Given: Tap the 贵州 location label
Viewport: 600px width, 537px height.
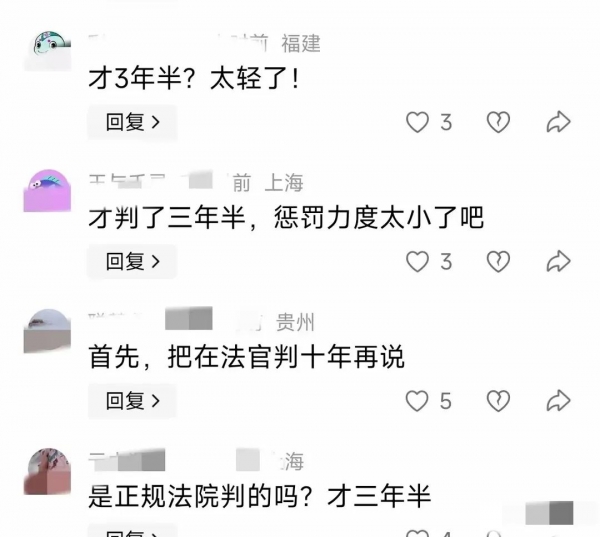Looking at the screenshot, I should [x=295, y=322].
